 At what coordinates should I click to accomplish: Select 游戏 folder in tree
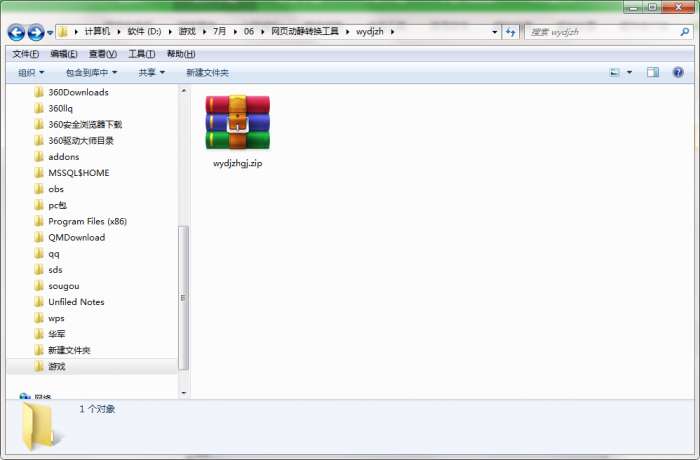[x=57, y=366]
